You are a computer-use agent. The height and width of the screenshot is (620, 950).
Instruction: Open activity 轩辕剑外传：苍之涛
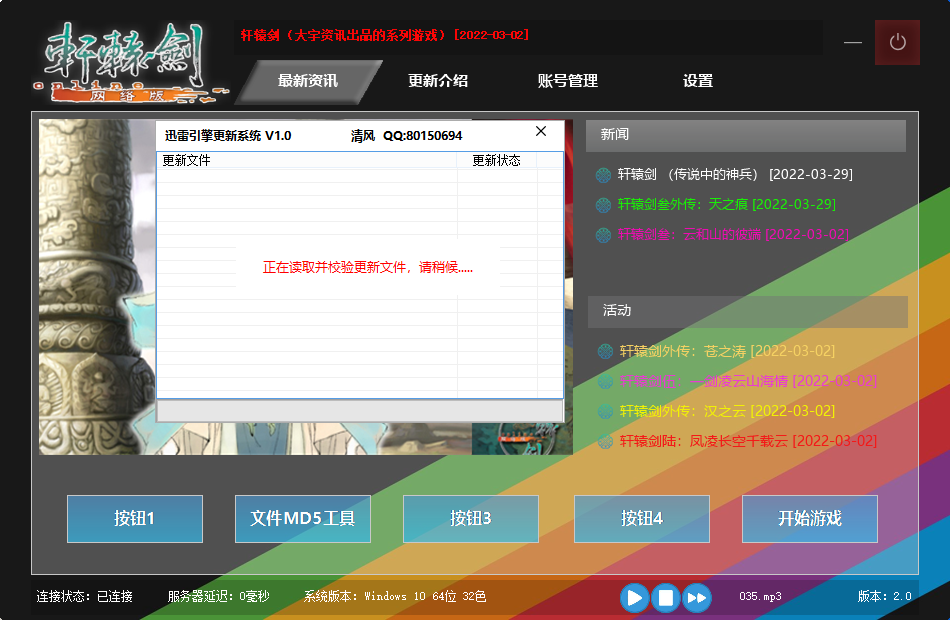point(727,351)
